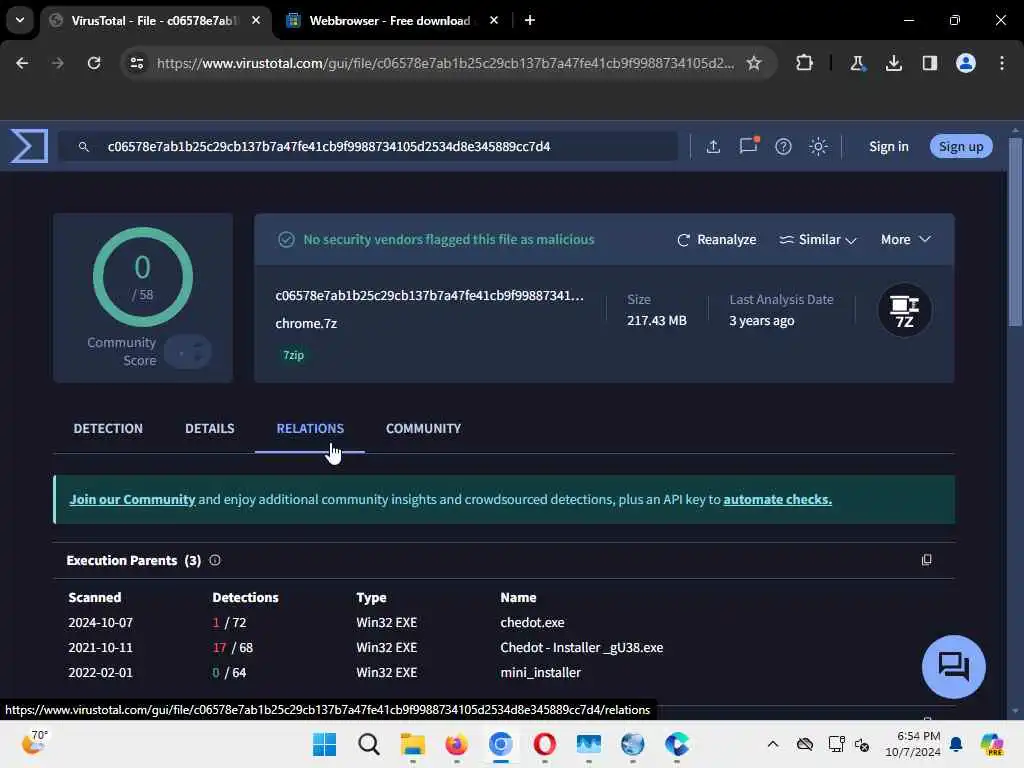Click the 7Z file type icon
The height and width of the screenshot is (768, 1024).
(904, 310)
